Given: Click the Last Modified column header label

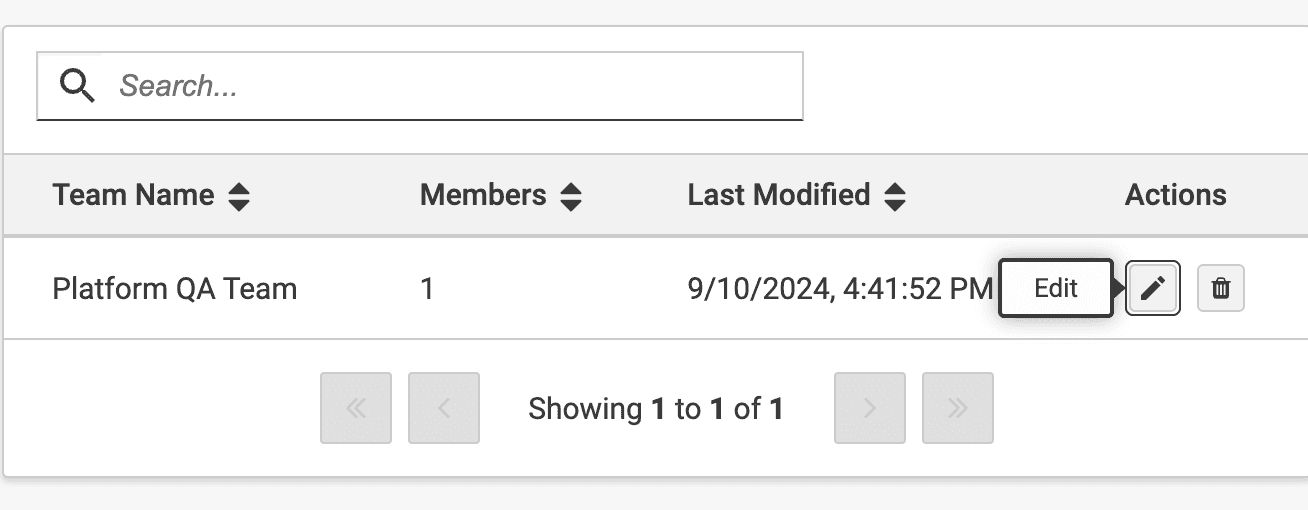Looking at the screenshot, I should (778, 195).
